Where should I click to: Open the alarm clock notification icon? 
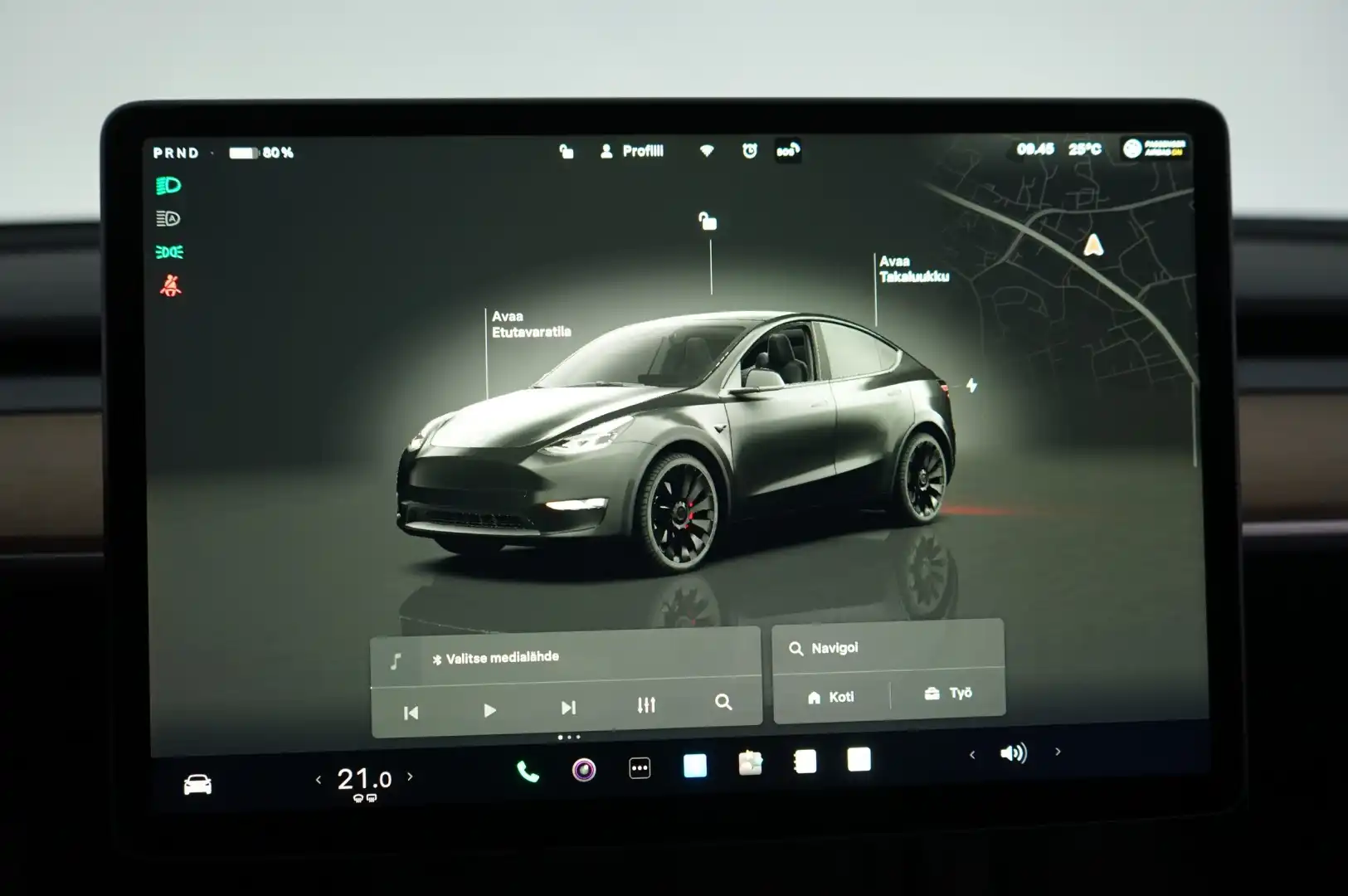click(x=750, y=150)
